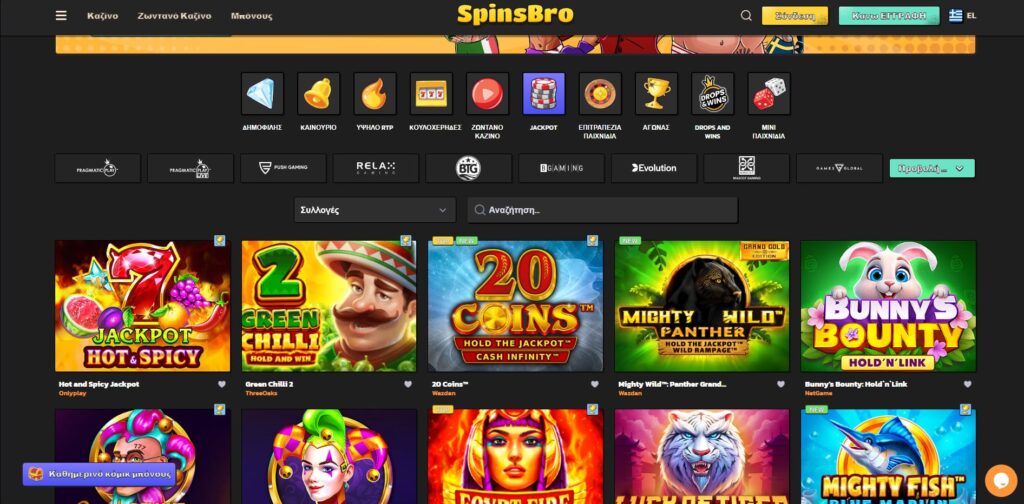Expand the Συλλογές collections dropdown
This screenshot has height=504, width=1024.
[x=374, y=210]
